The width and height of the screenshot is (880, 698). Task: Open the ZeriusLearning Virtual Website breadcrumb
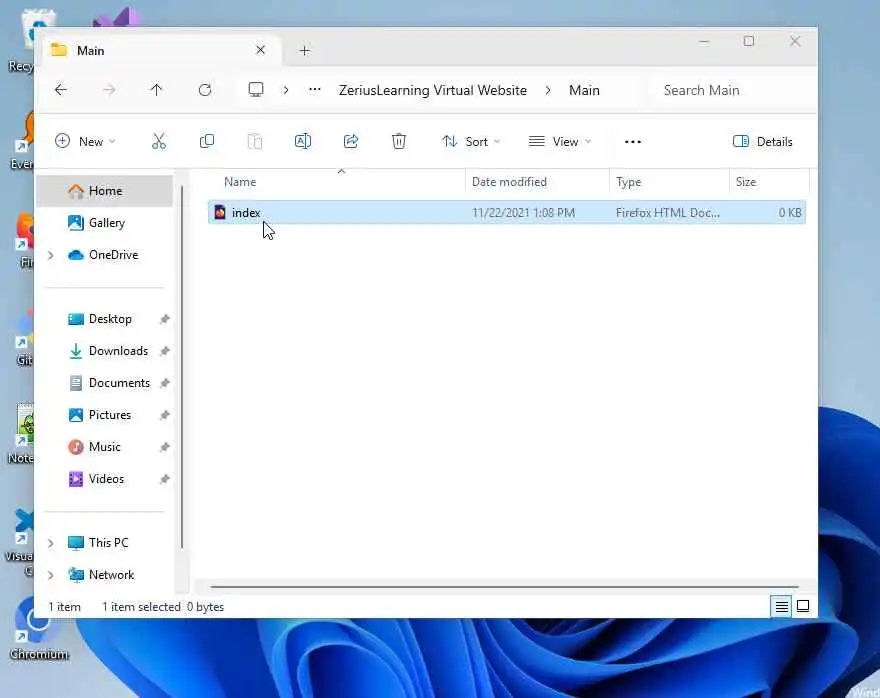coord(433,90)
